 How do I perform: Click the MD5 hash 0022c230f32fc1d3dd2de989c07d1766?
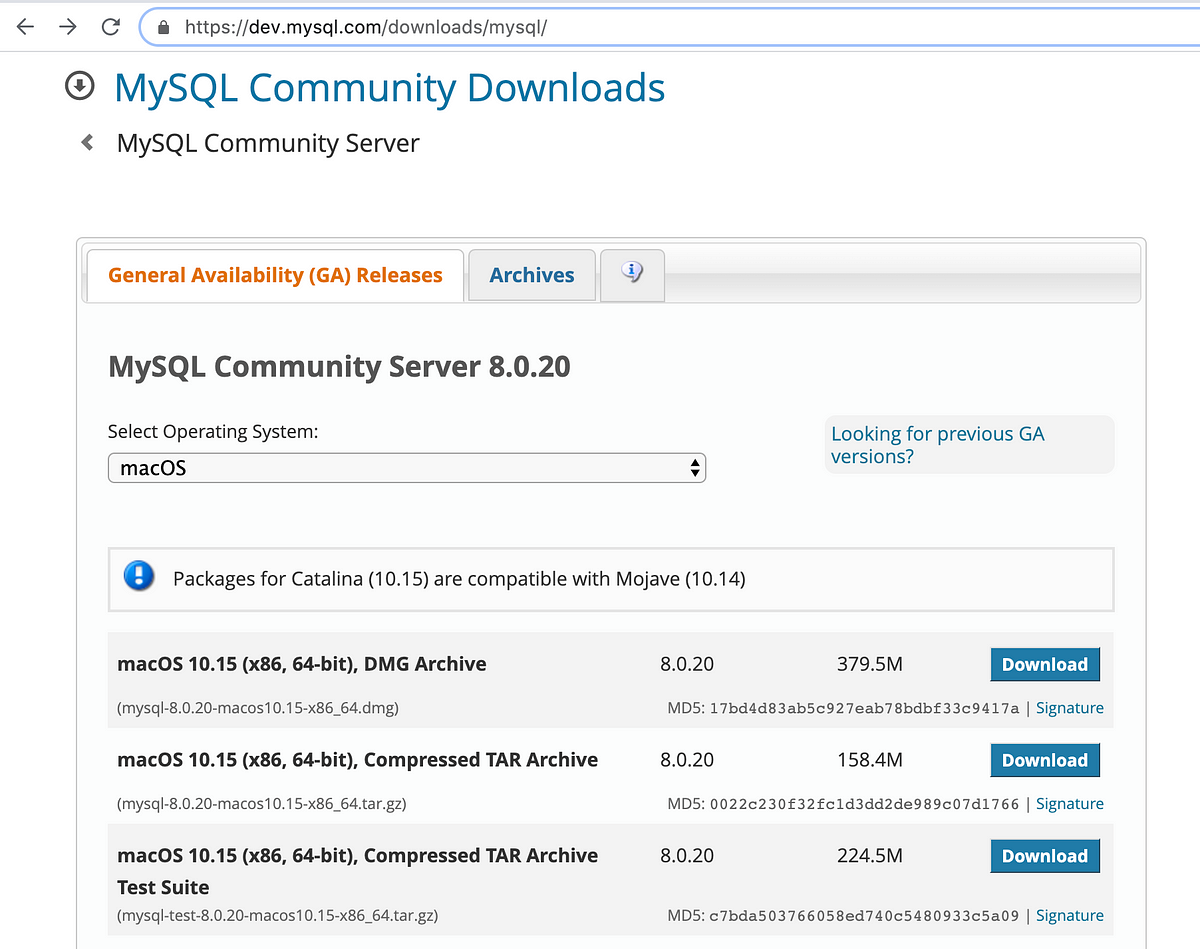[864, 804]
